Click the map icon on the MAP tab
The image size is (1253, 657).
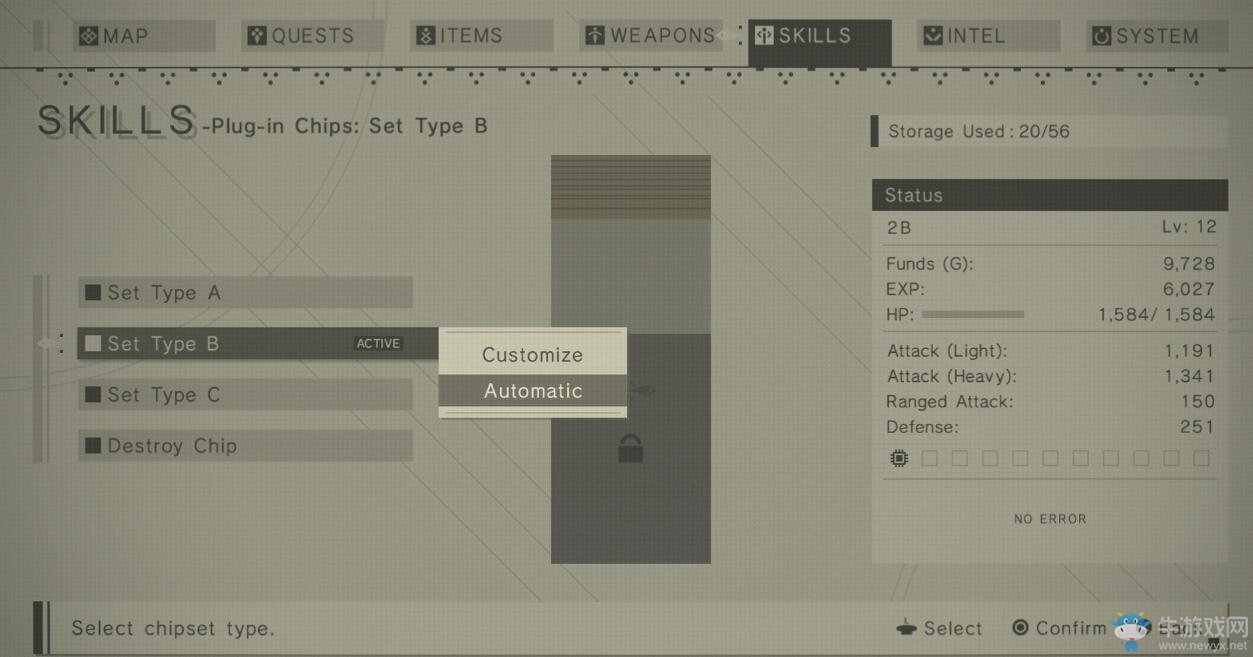click(89, 36)
